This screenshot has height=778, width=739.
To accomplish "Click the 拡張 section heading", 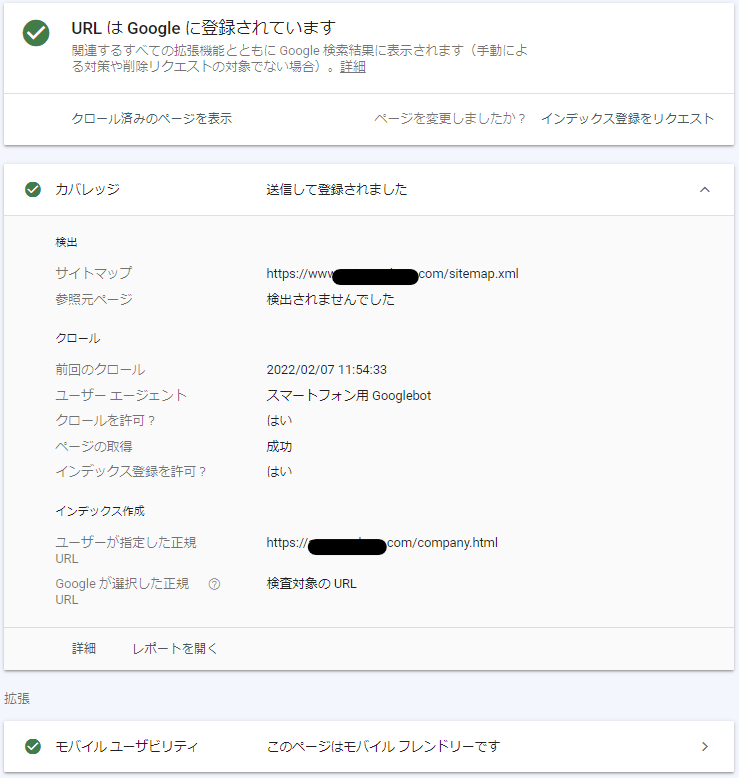I will [17, 699].
